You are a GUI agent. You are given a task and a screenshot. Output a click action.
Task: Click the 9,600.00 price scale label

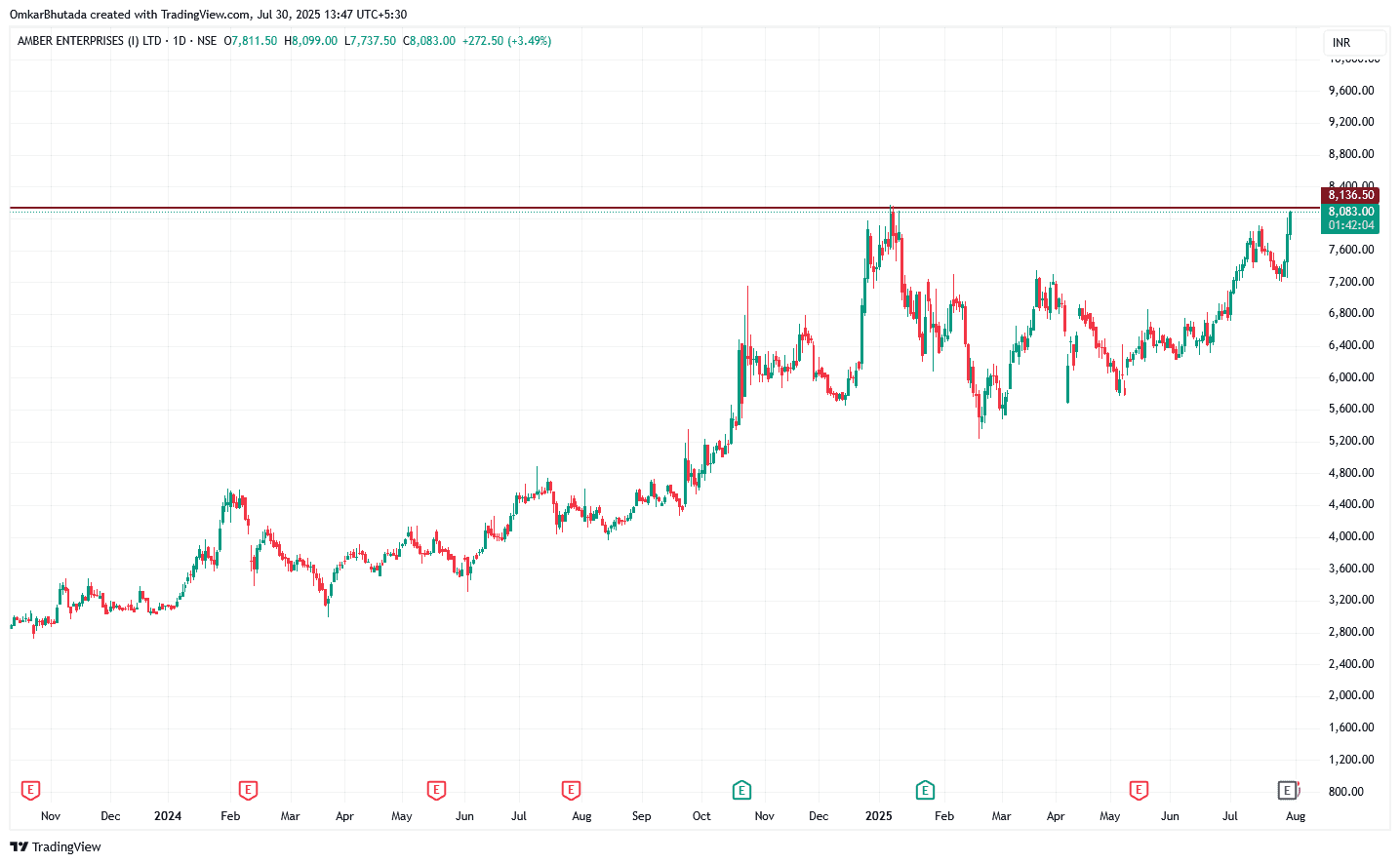pyautogui.click(x=1351, y=91)
